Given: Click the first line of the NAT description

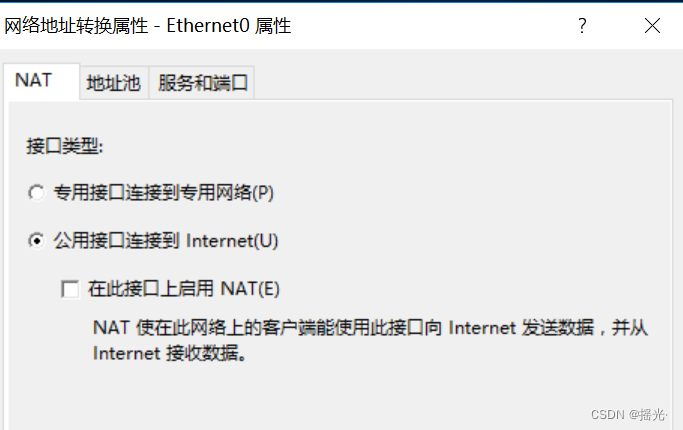Looking at the screenshot, I should 370,328.
